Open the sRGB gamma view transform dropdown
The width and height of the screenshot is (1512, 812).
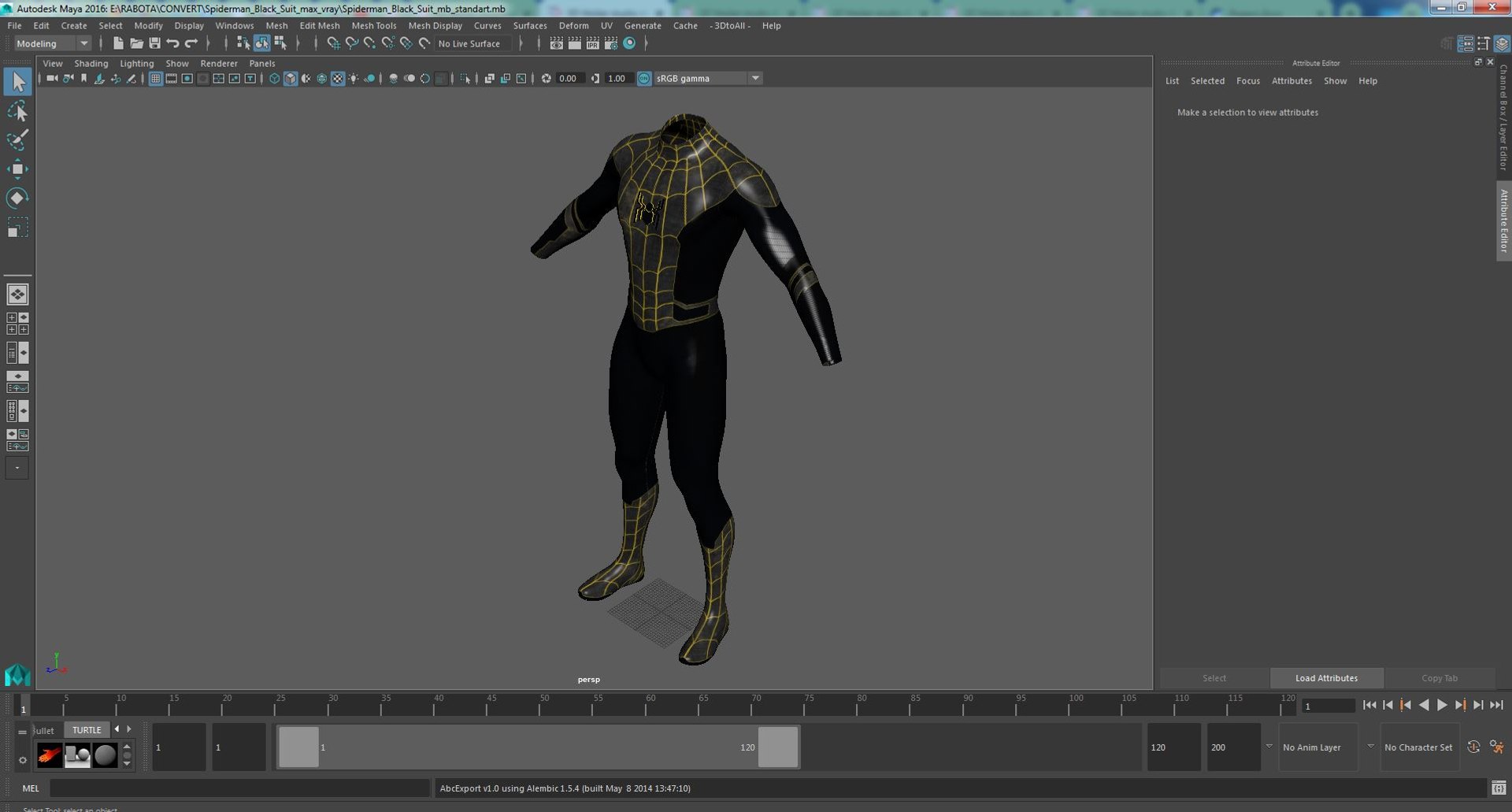[708, 79]
